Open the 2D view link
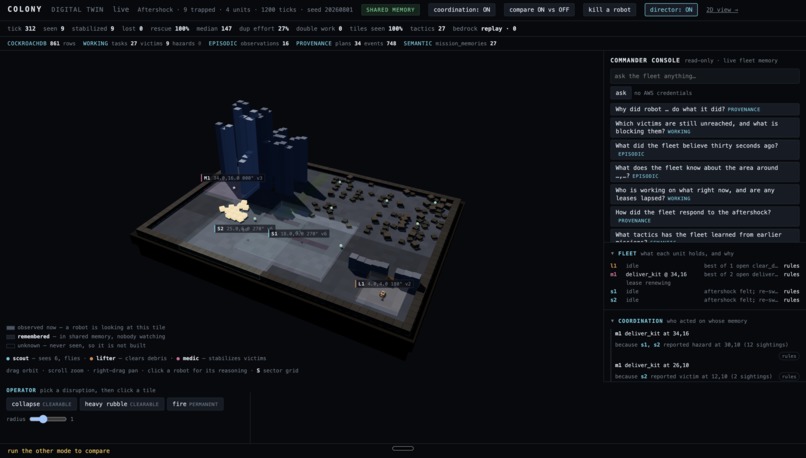This screenshot has width=806, height=458. pos(722,10)
